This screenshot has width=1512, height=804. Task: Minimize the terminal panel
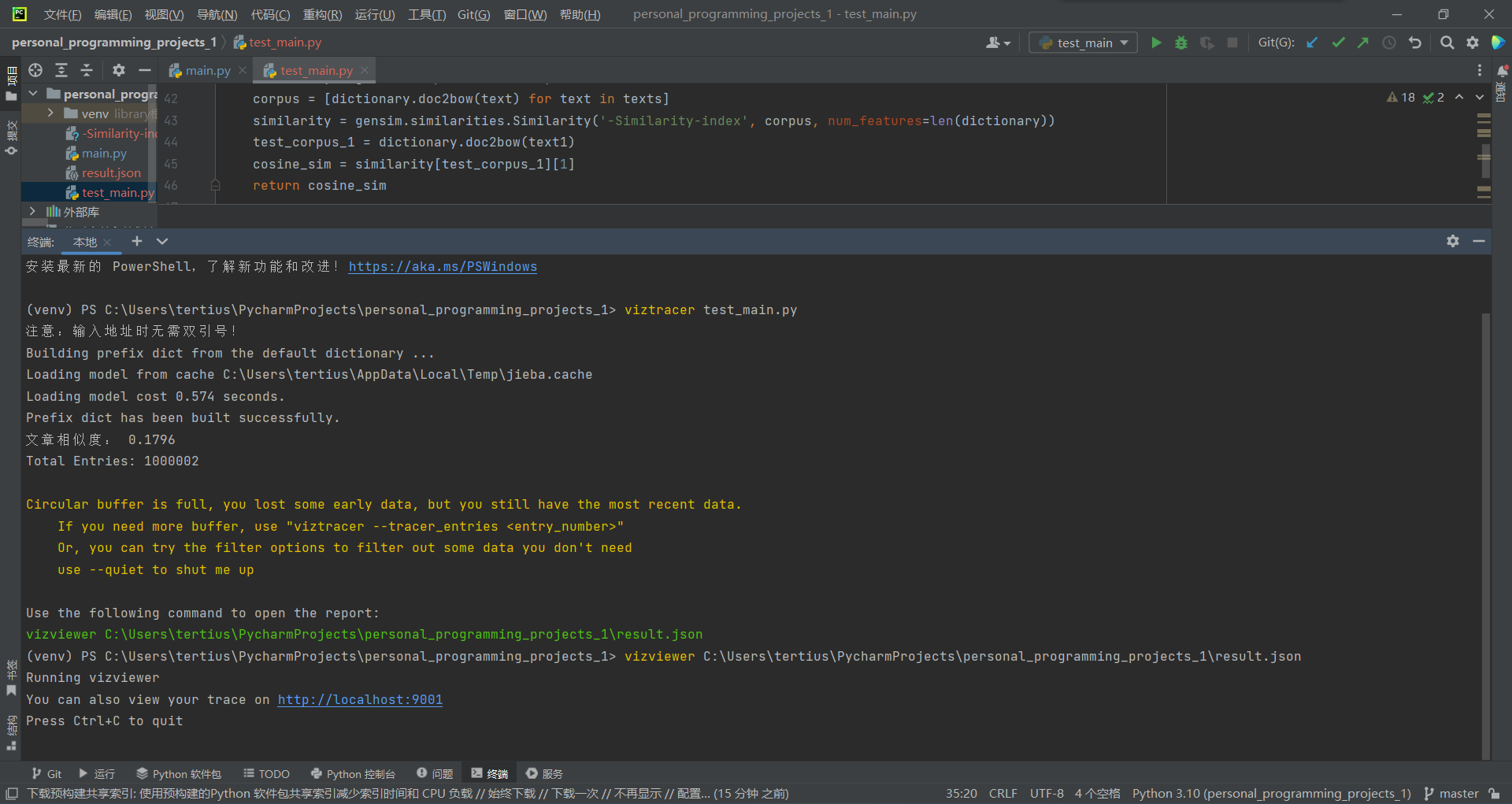(1479, 241)
